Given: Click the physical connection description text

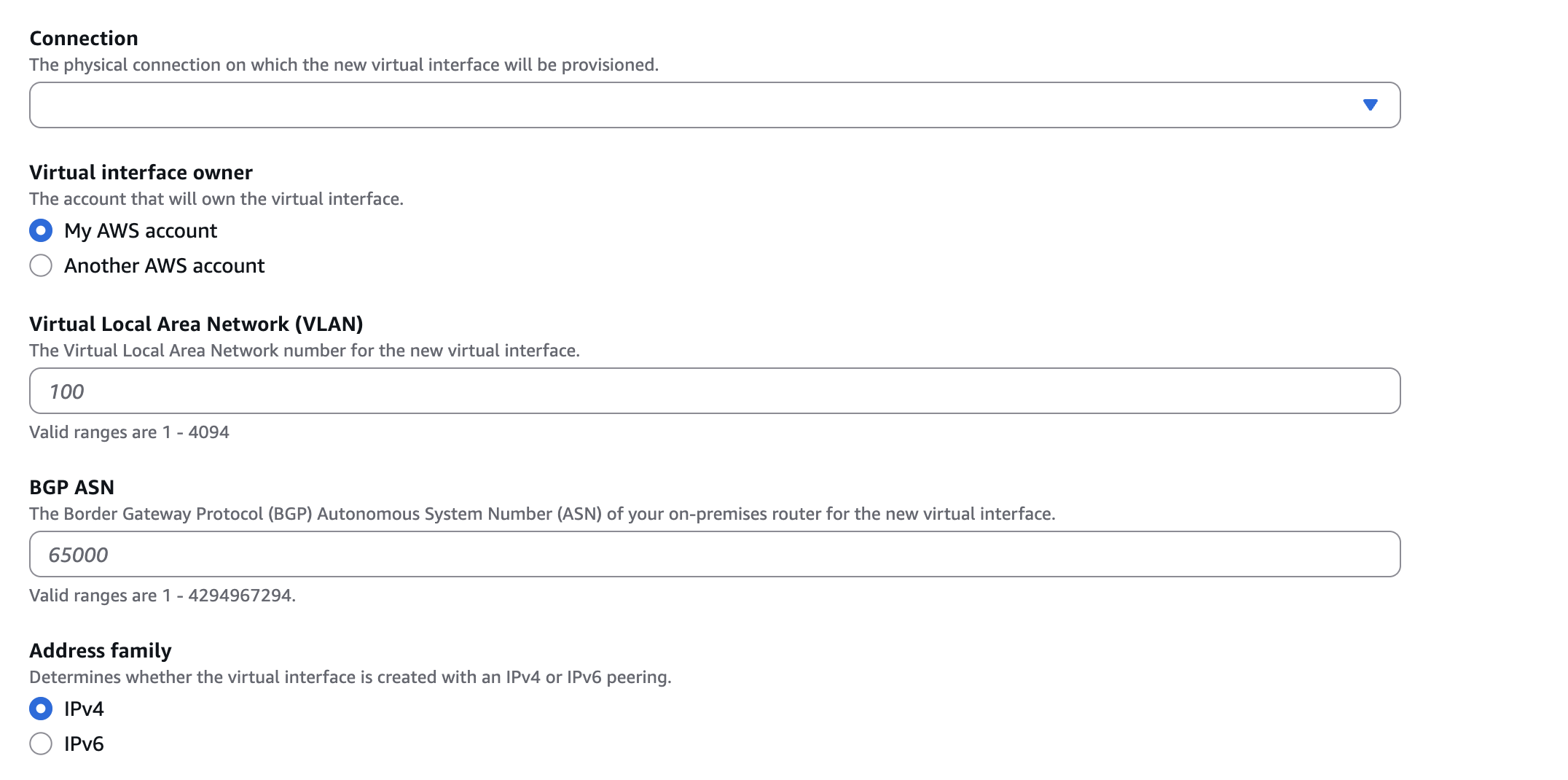Looking at the screenshot, I should (x=343, y=65).
